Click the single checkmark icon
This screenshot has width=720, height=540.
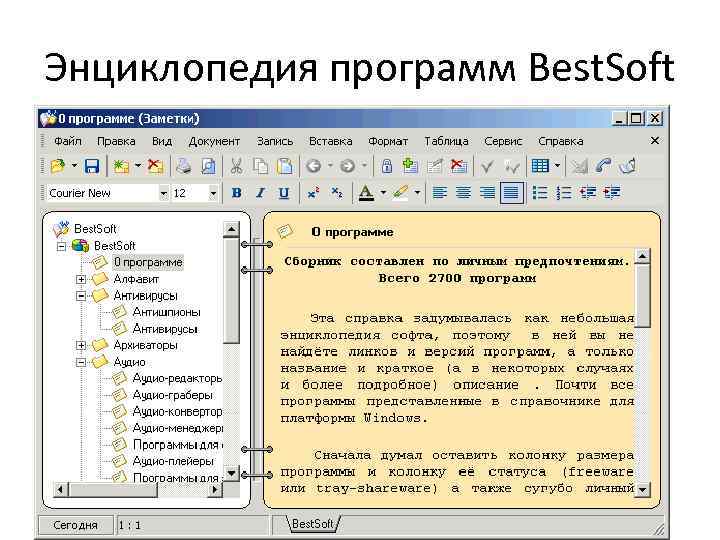[487, 166]
